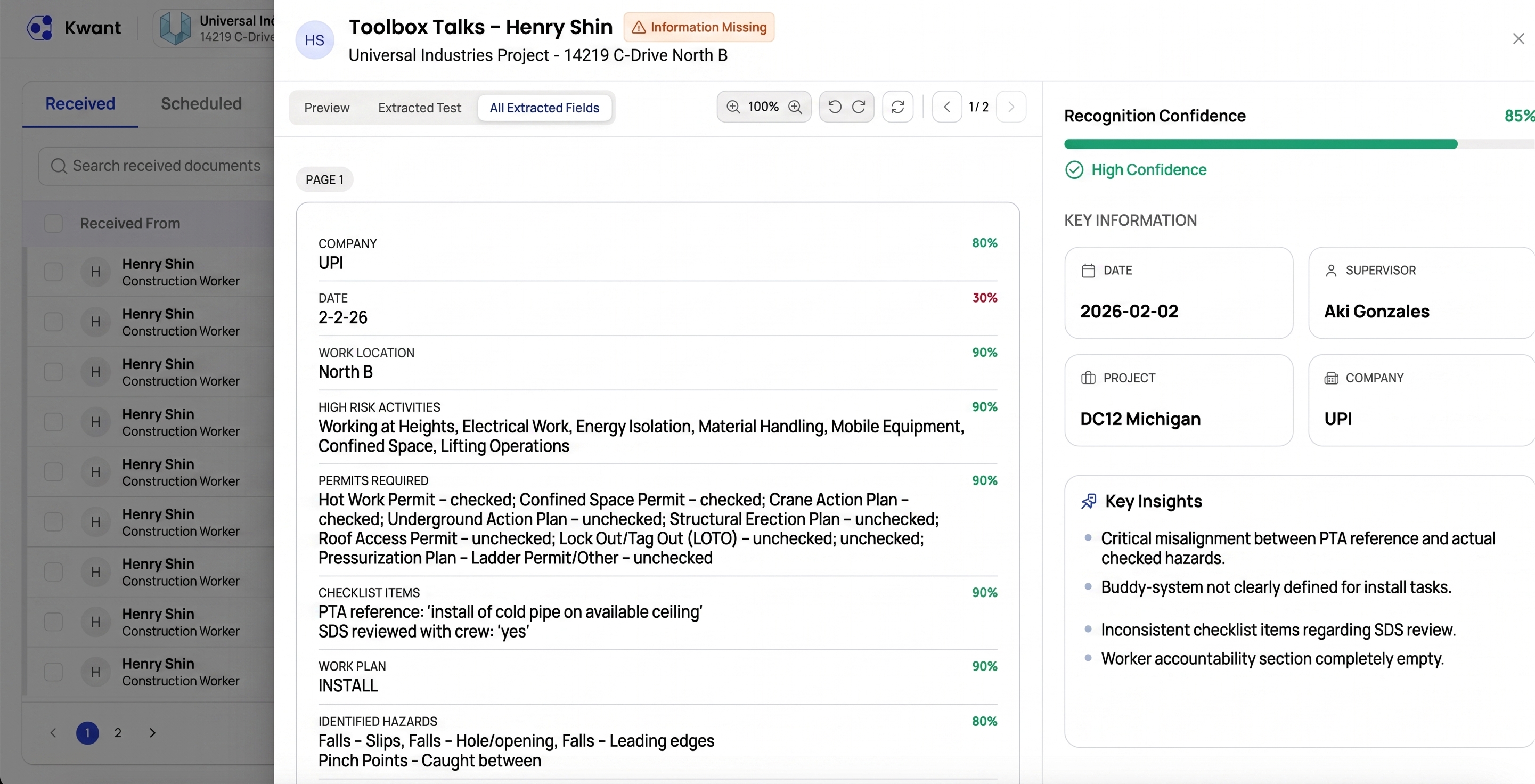Viewport: 1535px width, 784px height.
Task: Click the HS avatar in the dialog header
Action: click(315, 40)
